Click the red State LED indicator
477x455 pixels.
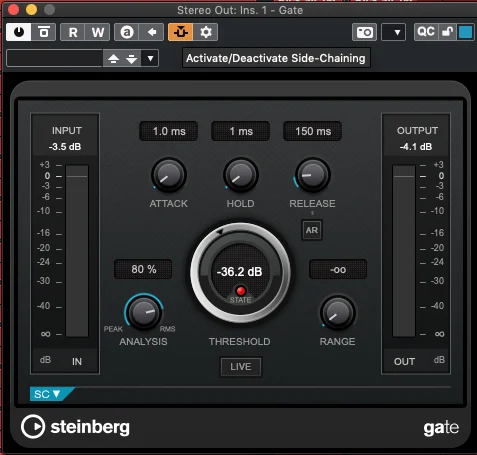(x=241, y=290)
